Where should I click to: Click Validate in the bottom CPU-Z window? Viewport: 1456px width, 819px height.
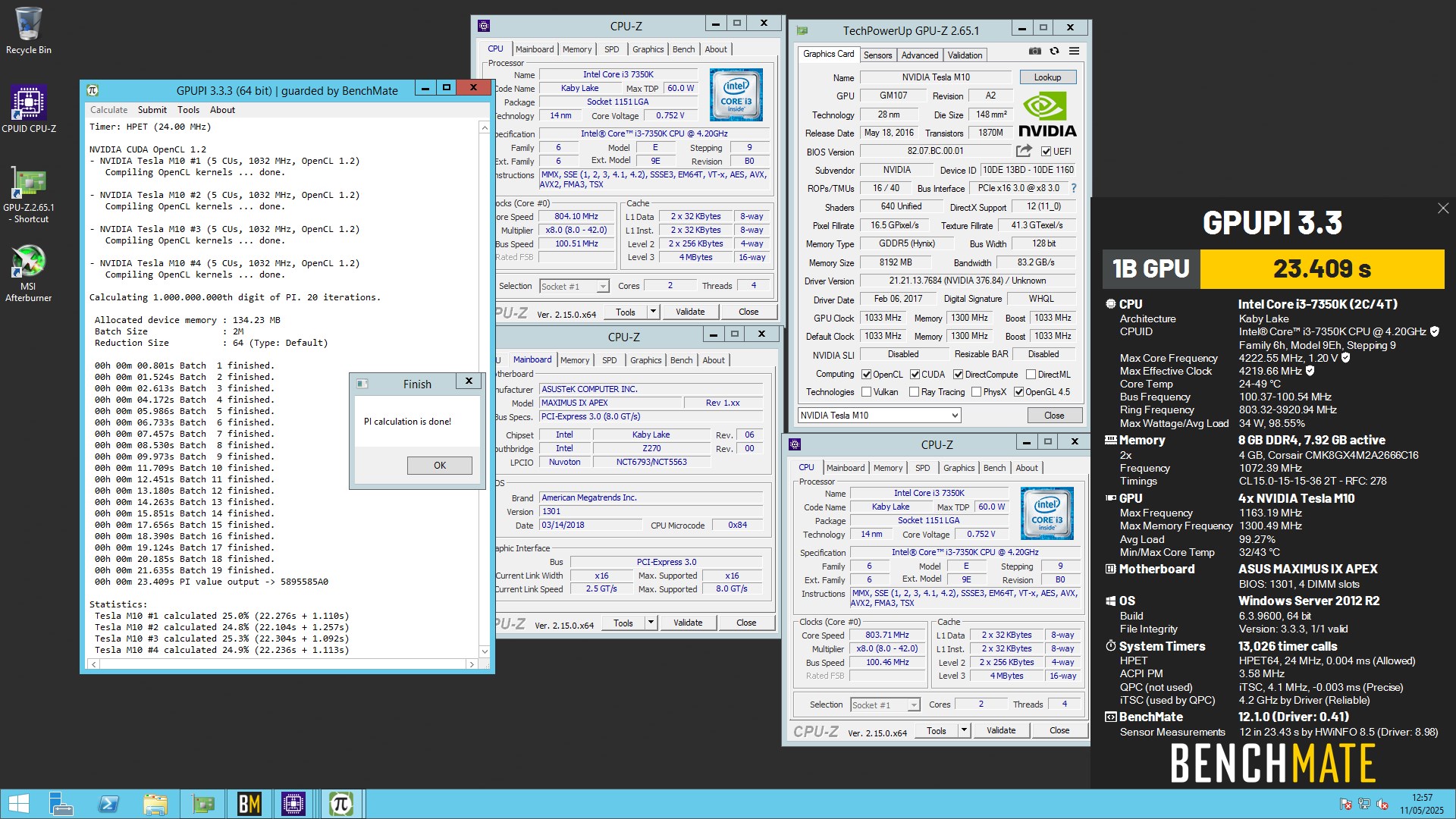pyautogui.click(x=1001, y=730)
